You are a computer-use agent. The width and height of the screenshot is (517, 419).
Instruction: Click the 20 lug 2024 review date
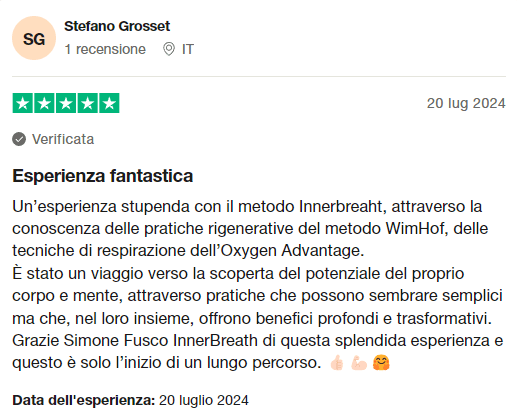(466, 103)
